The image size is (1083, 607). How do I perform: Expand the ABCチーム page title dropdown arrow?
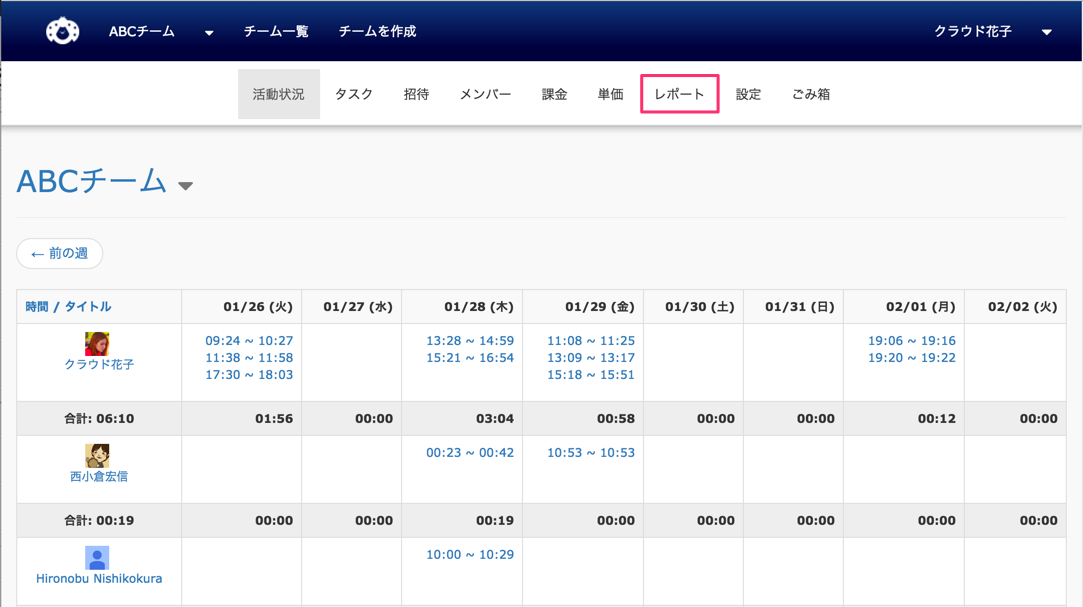(x=186, y=185)
